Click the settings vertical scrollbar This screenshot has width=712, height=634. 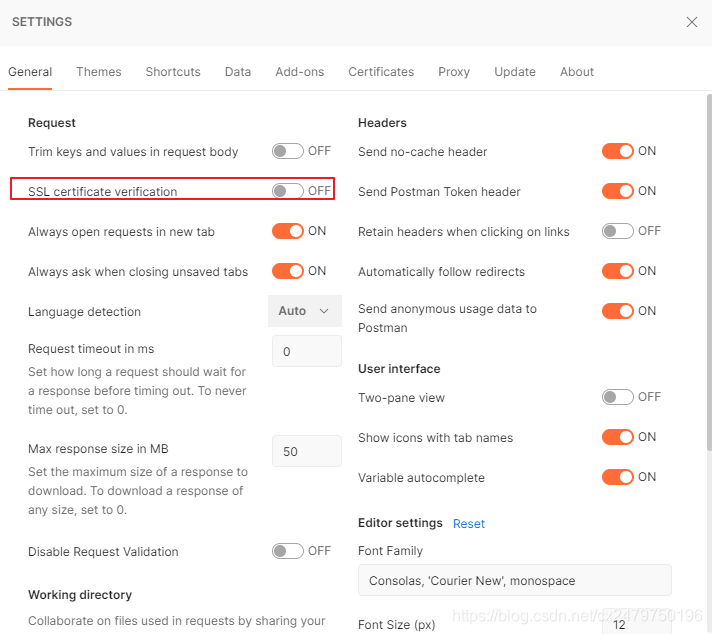tap(709, 272)
